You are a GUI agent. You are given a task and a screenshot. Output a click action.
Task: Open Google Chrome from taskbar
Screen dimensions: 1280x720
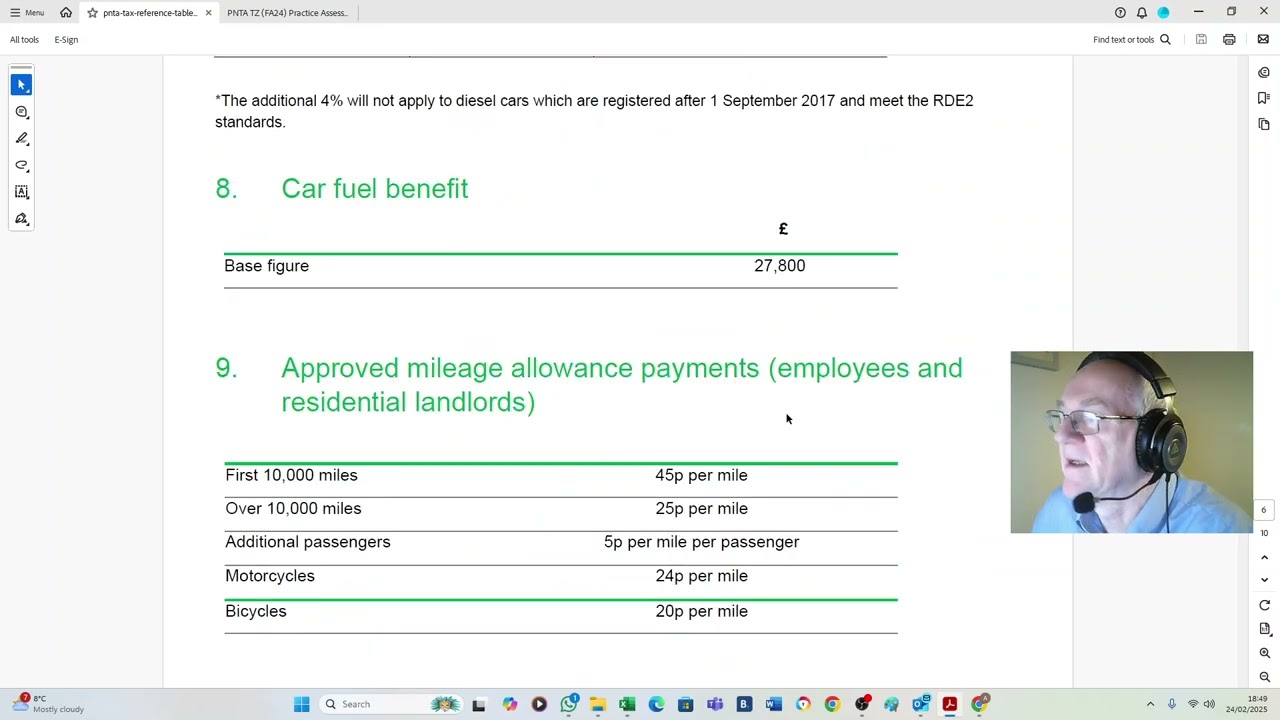coord(832,704)
